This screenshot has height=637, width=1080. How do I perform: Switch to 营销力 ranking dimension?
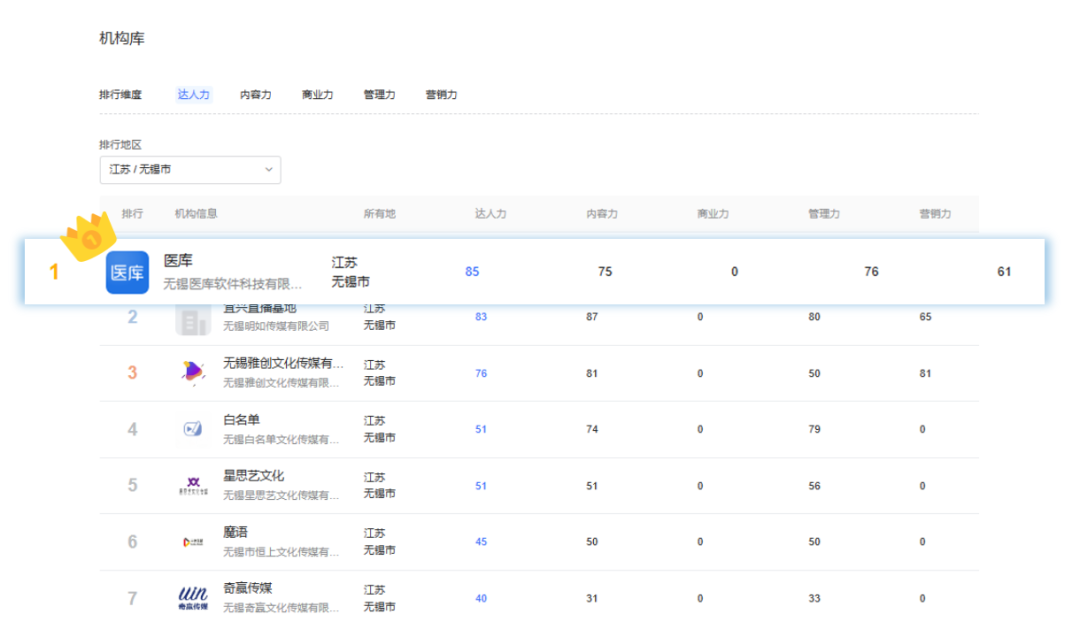[441, 95]
